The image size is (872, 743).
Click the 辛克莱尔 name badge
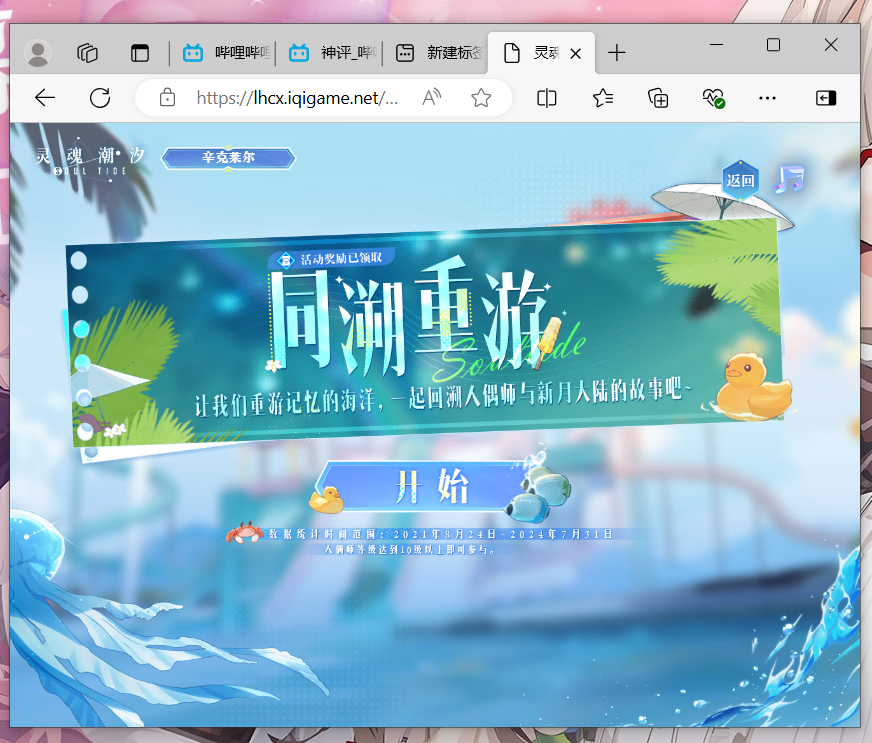(x=228, y=158)
